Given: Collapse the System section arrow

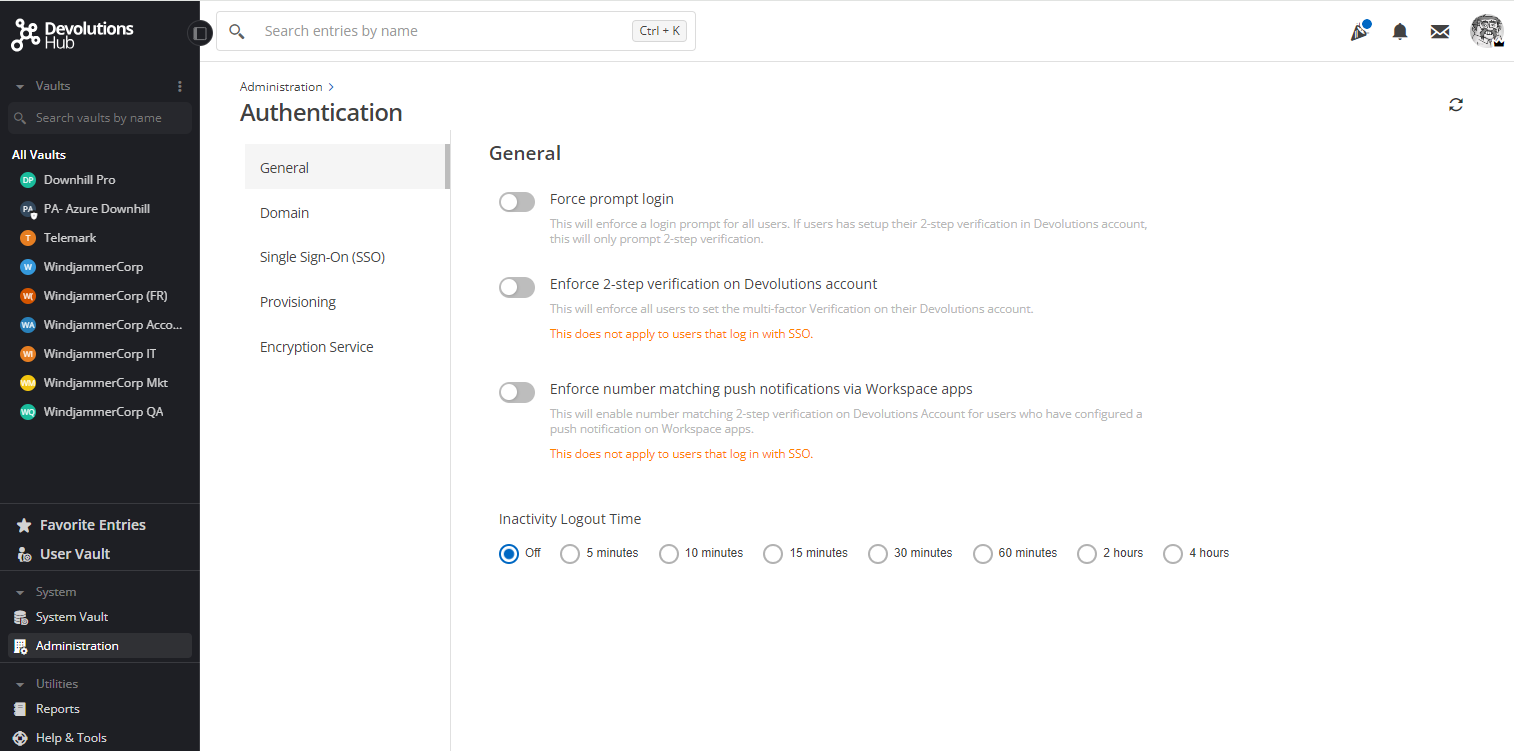Looking at the screenshot, I should tap(20, 592).
